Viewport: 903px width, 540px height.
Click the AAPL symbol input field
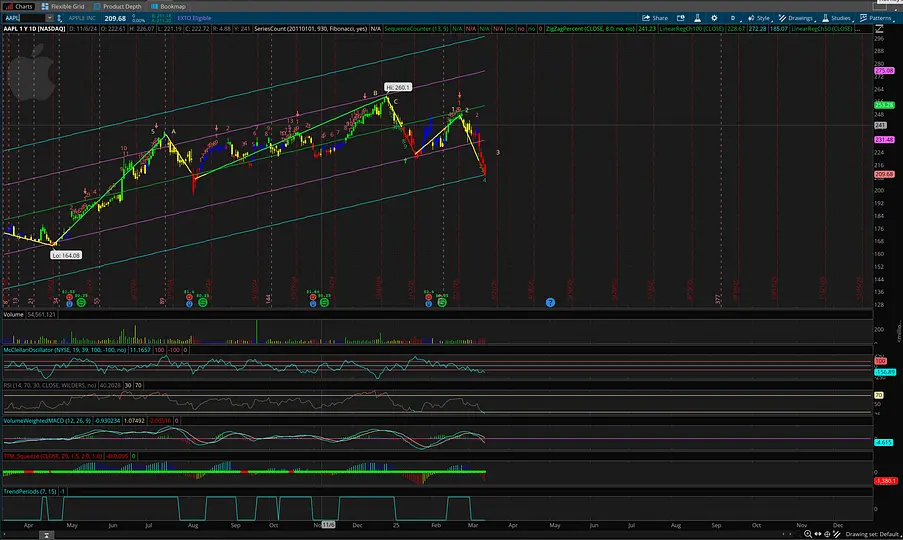point(24,18)
